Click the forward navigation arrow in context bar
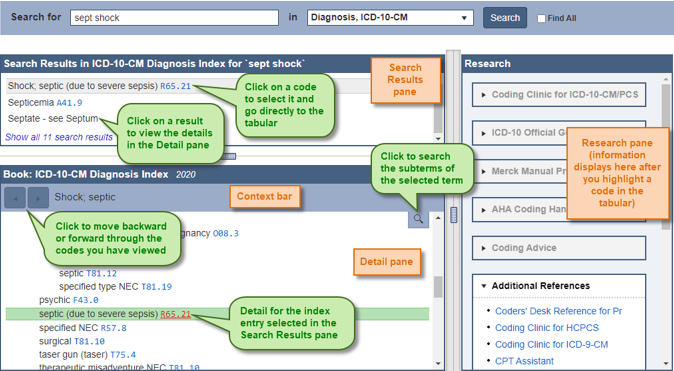Viewport: 674px width, 371px height. (x=38, y=198)
